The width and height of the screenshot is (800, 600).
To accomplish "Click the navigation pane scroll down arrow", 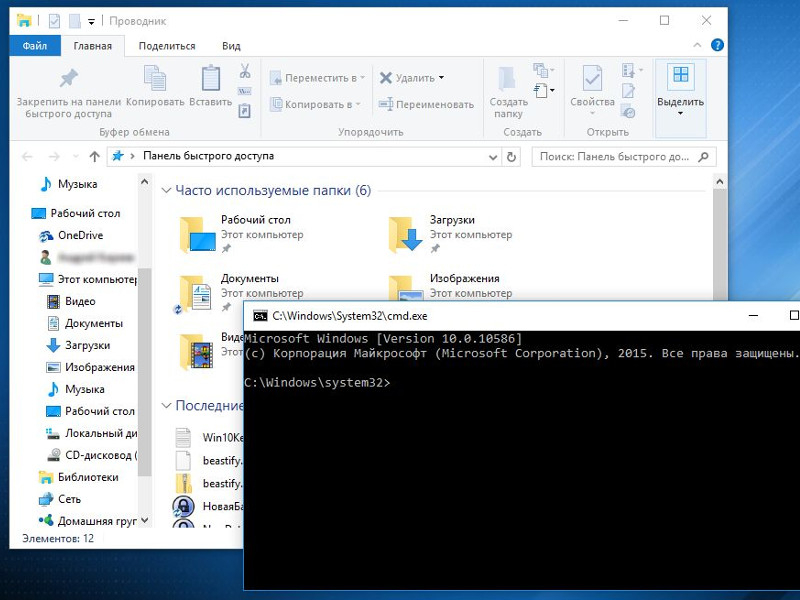I will pos(144,520).
